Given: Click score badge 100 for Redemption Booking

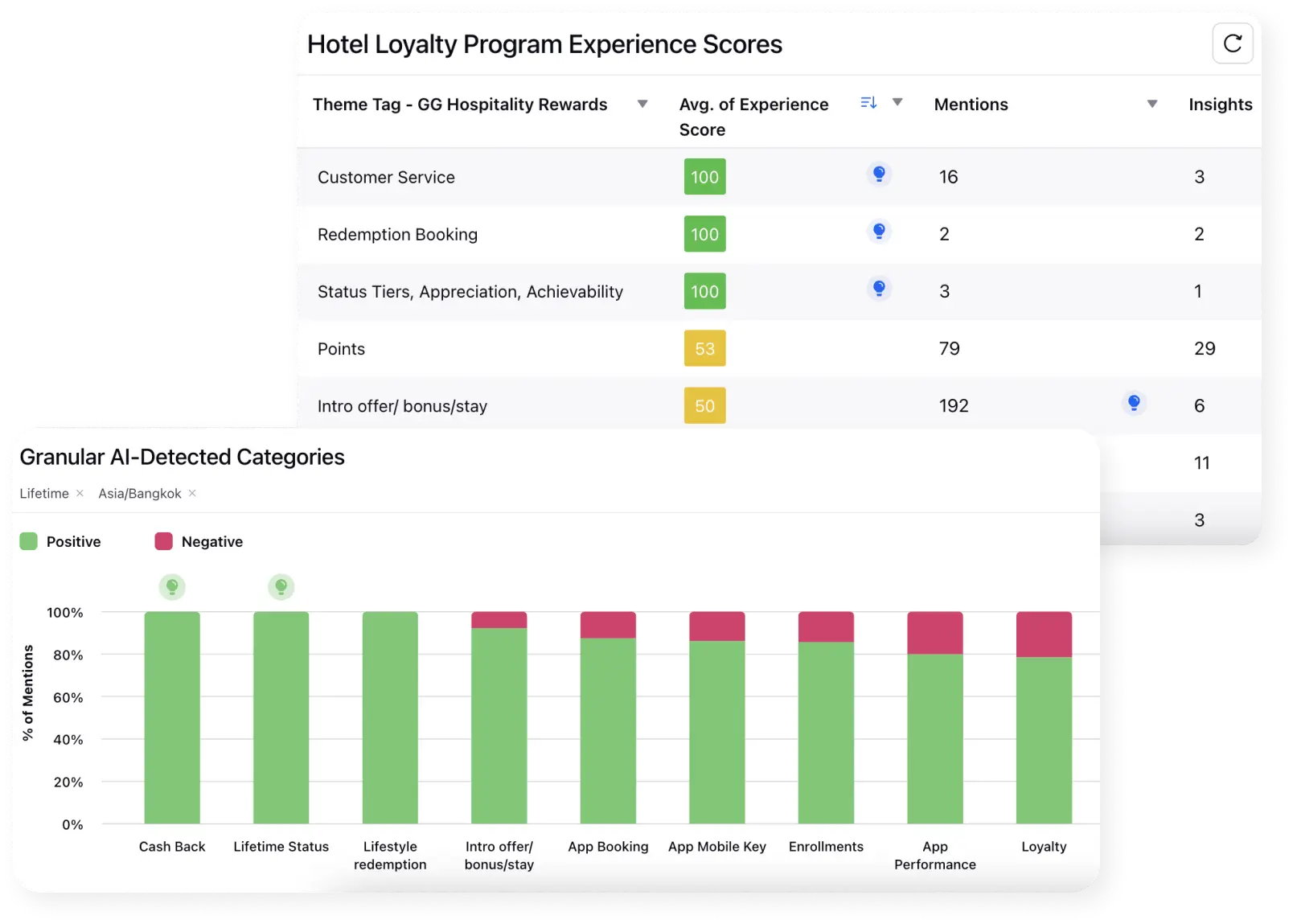Looking at the screenshot, I should pyautogui.click(x=704, y=234).
